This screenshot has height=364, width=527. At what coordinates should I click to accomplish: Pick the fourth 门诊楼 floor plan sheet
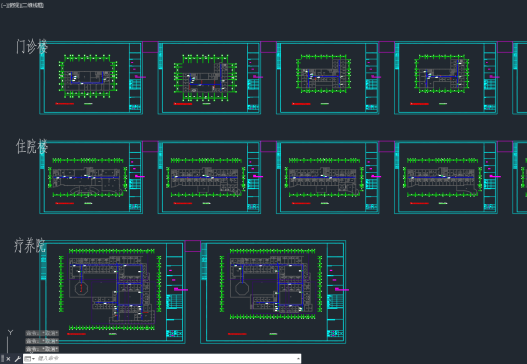[446, 78]
